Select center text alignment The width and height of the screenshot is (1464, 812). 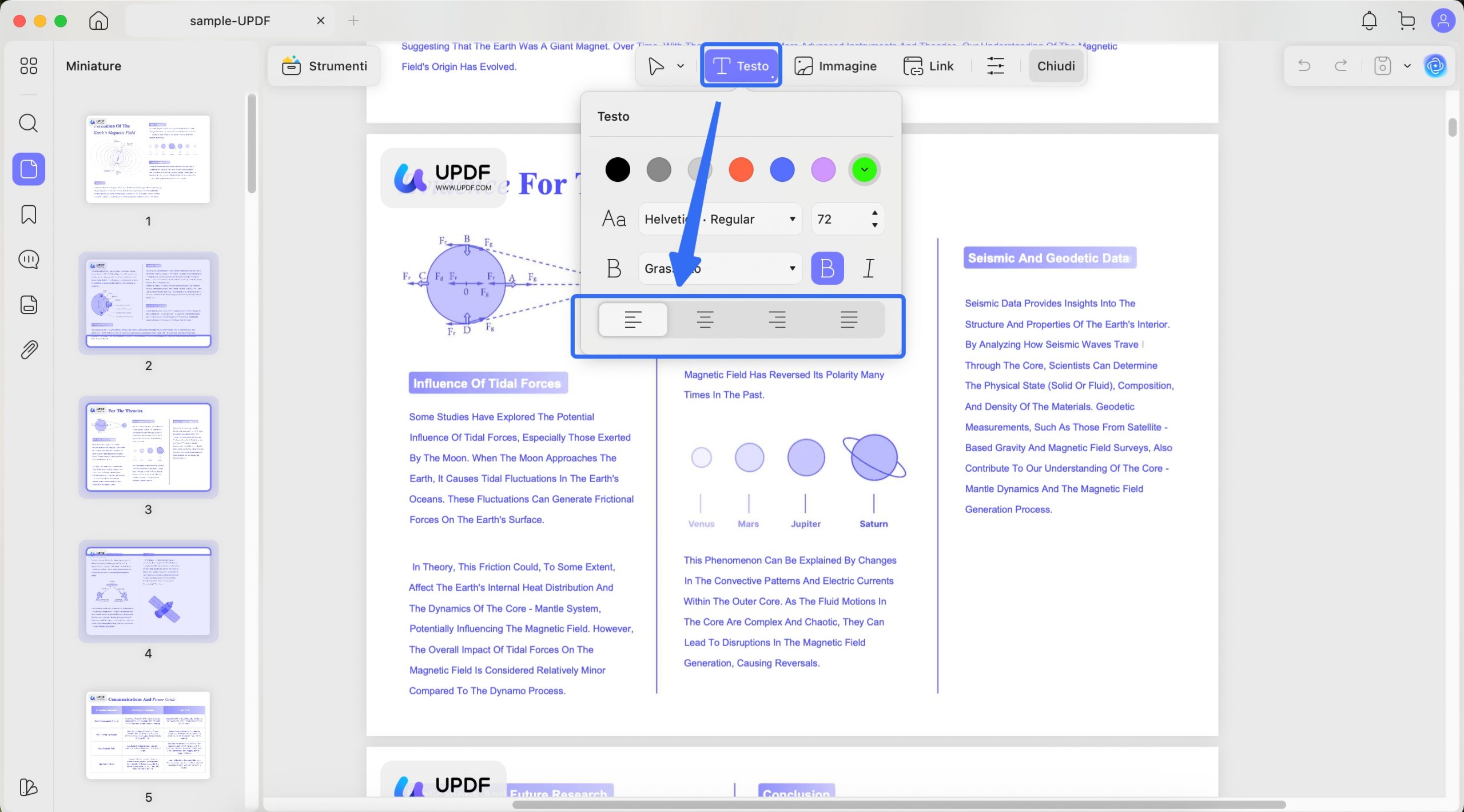click(x=705, y=319)
